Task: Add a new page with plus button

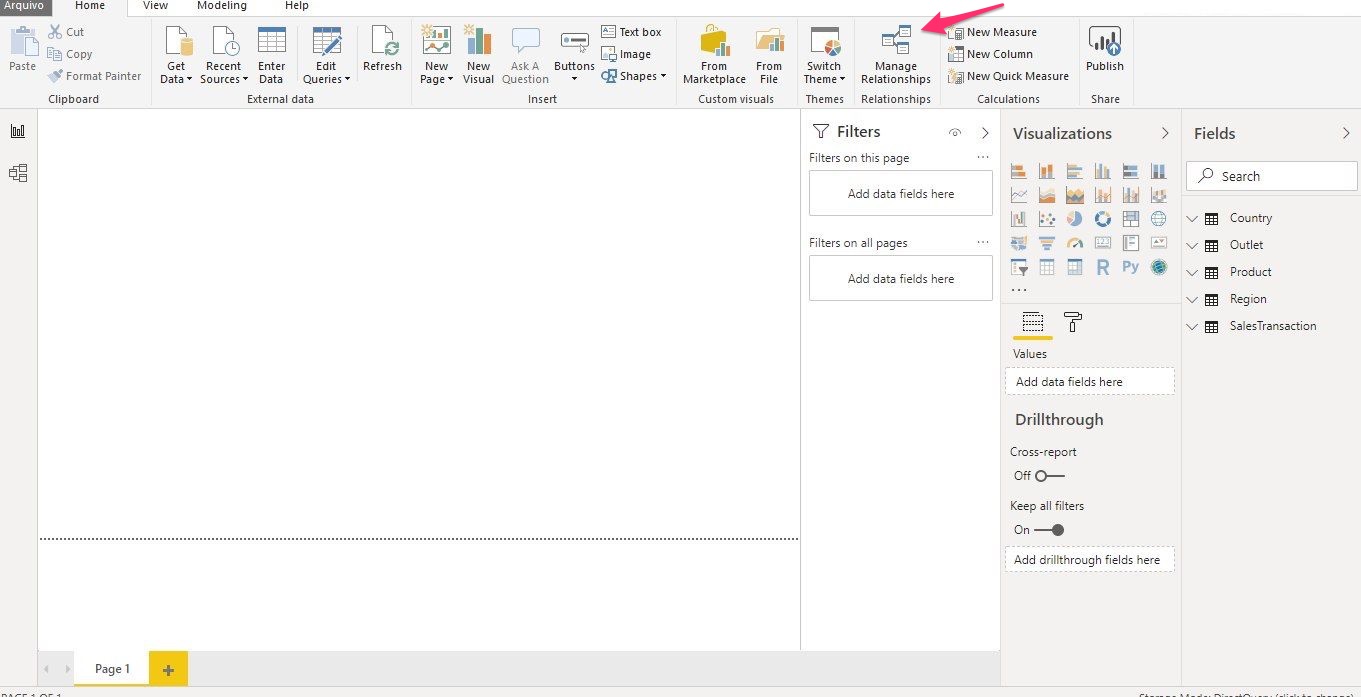Action: 168,669
